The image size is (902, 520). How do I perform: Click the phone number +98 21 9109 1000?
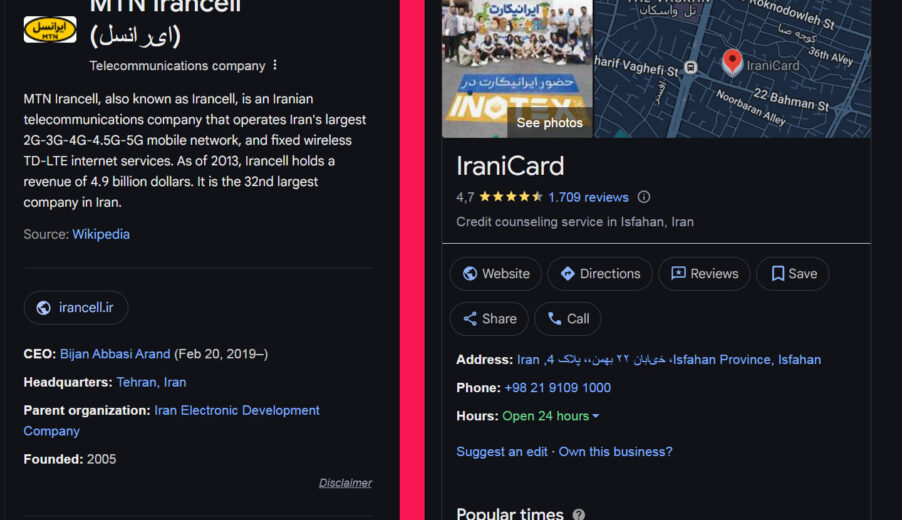point(557,388)
